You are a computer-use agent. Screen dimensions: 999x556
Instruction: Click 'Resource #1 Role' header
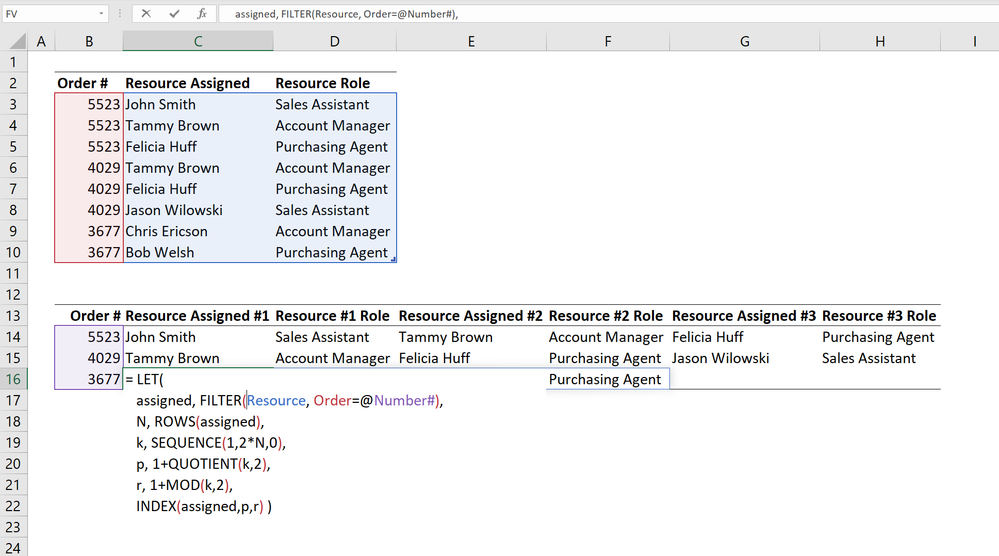pos(332,316)
